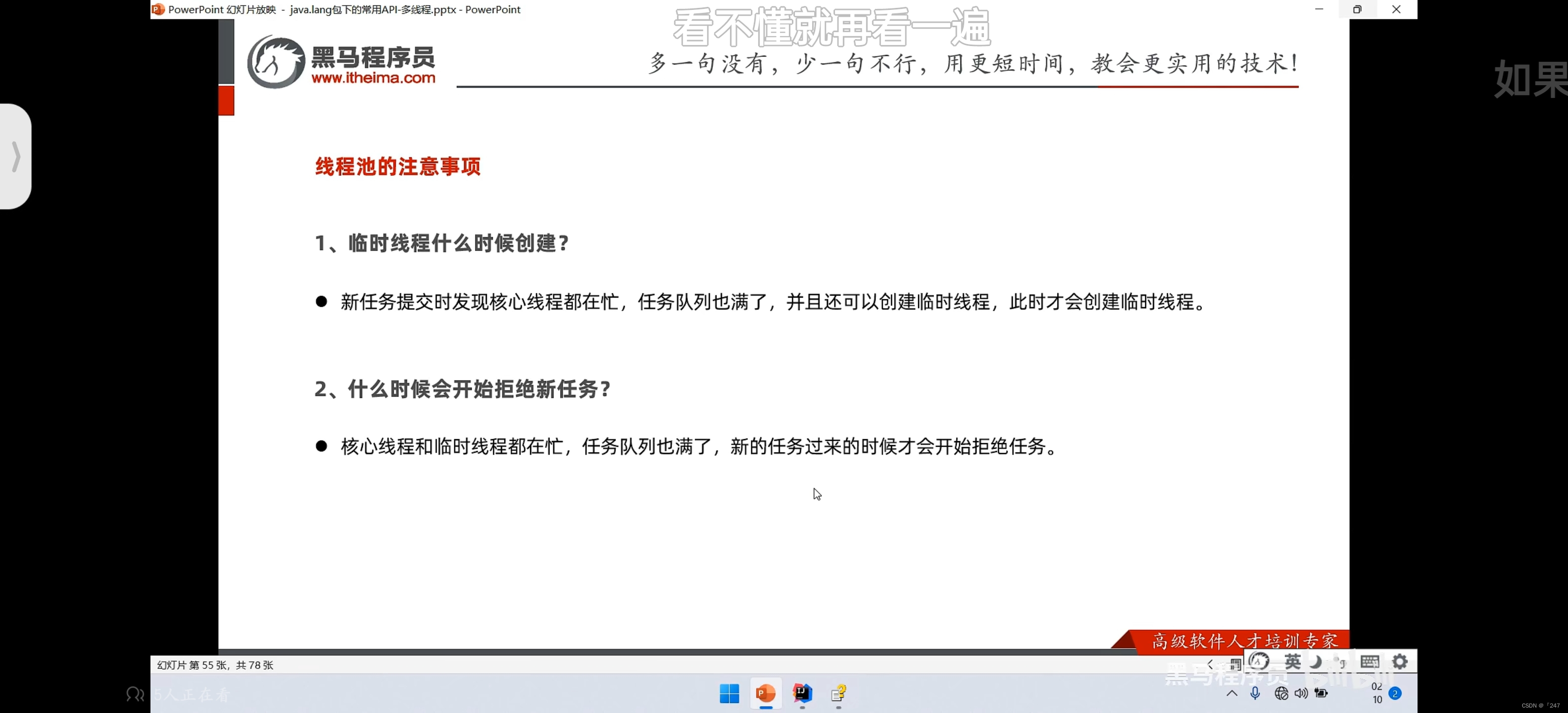Click the slide title 线程池的注意事项

398,166
